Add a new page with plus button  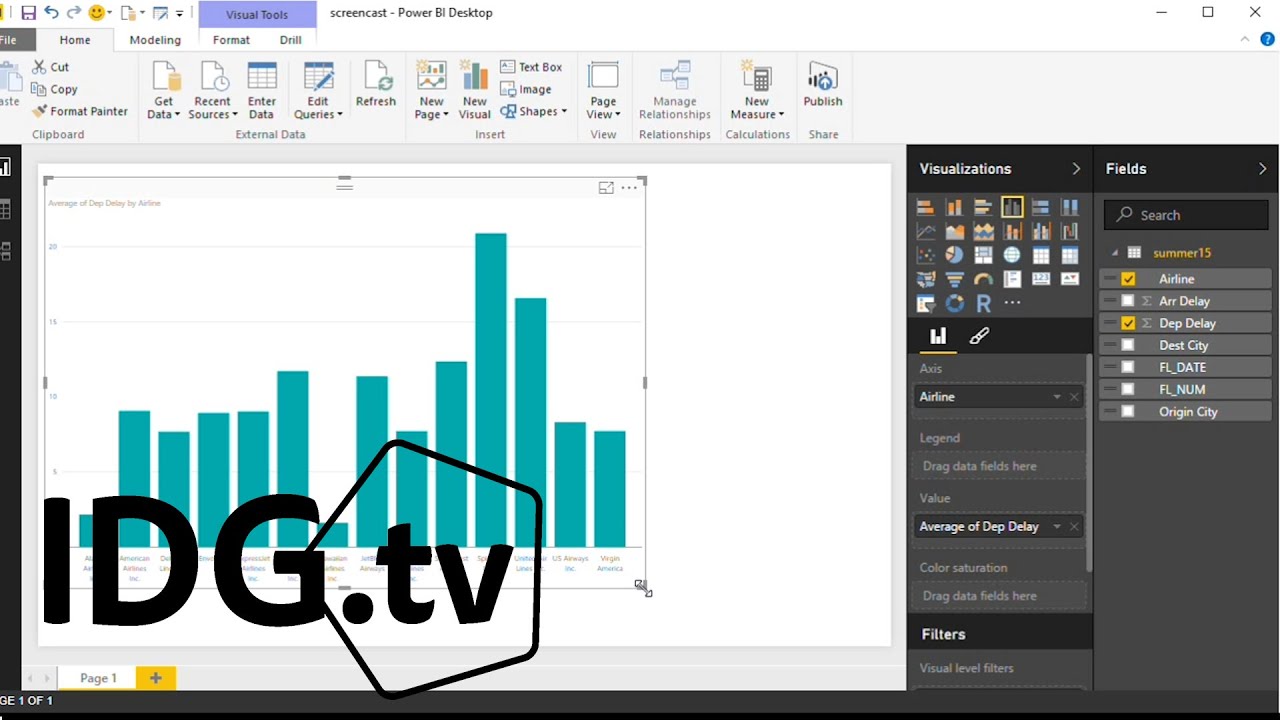(x=156, y=678)
